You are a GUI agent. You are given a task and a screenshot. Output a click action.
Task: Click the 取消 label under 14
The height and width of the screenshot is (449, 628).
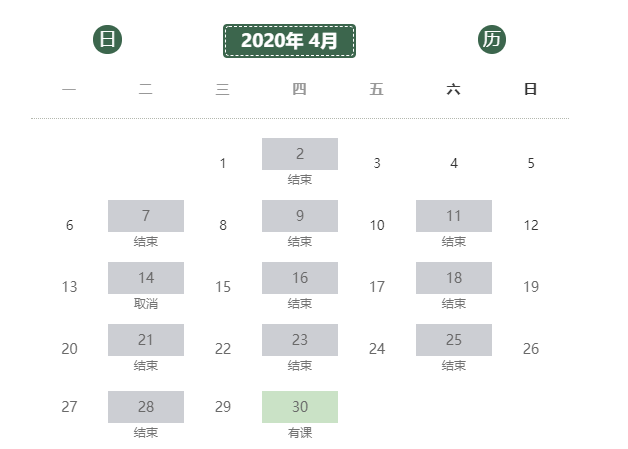click(146, 304)
